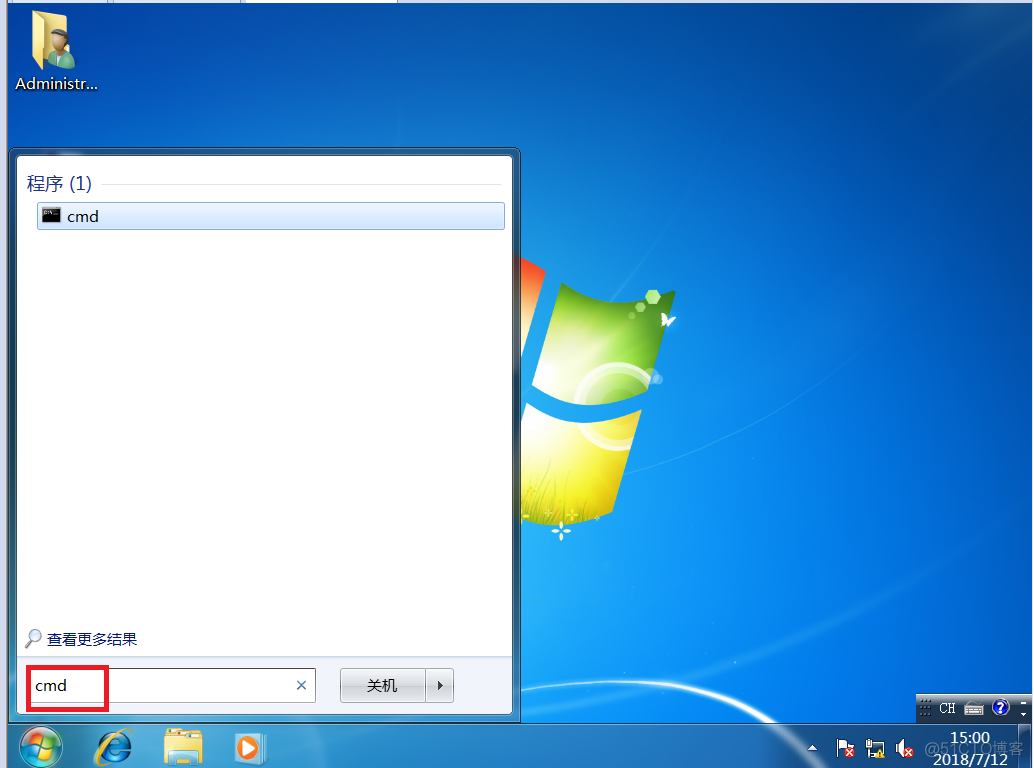Start Windows Media Player from the taskbar
Screen dimensions: 1034x768
(249, 748)
